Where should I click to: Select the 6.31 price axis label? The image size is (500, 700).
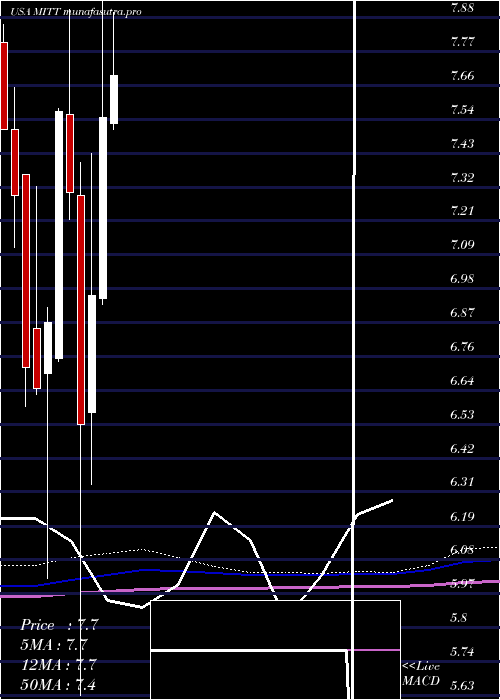pos(462,482)
